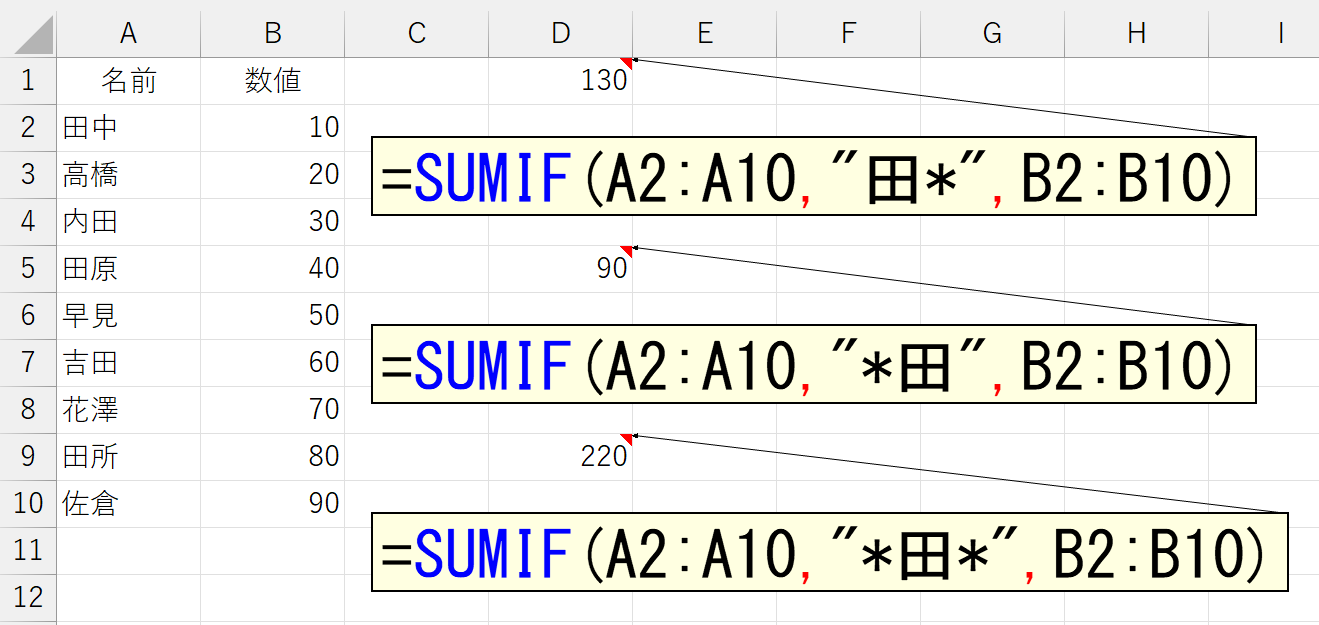
Task: Select column G header
Action: tap(992, 33)
